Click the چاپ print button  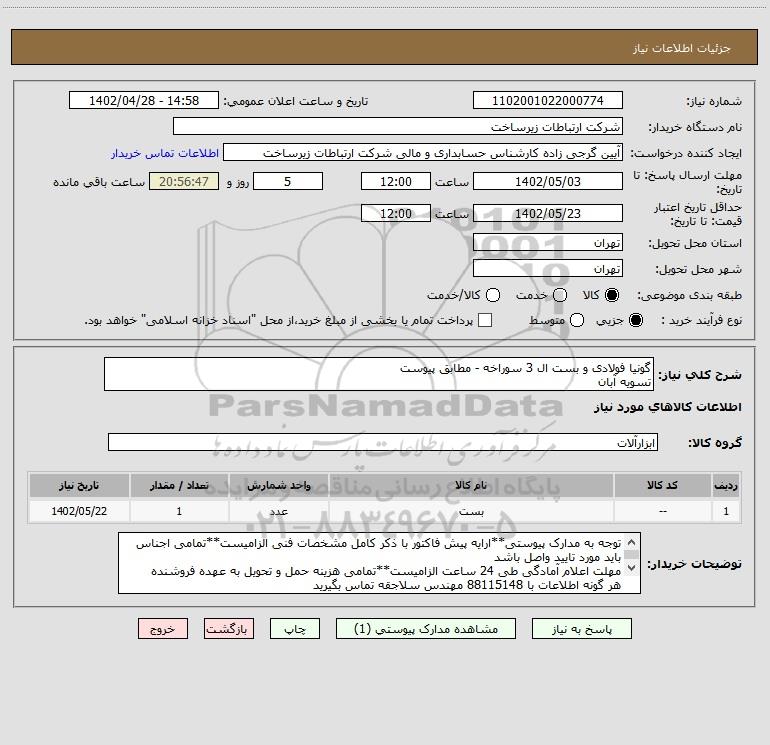[x=295, y=629]
